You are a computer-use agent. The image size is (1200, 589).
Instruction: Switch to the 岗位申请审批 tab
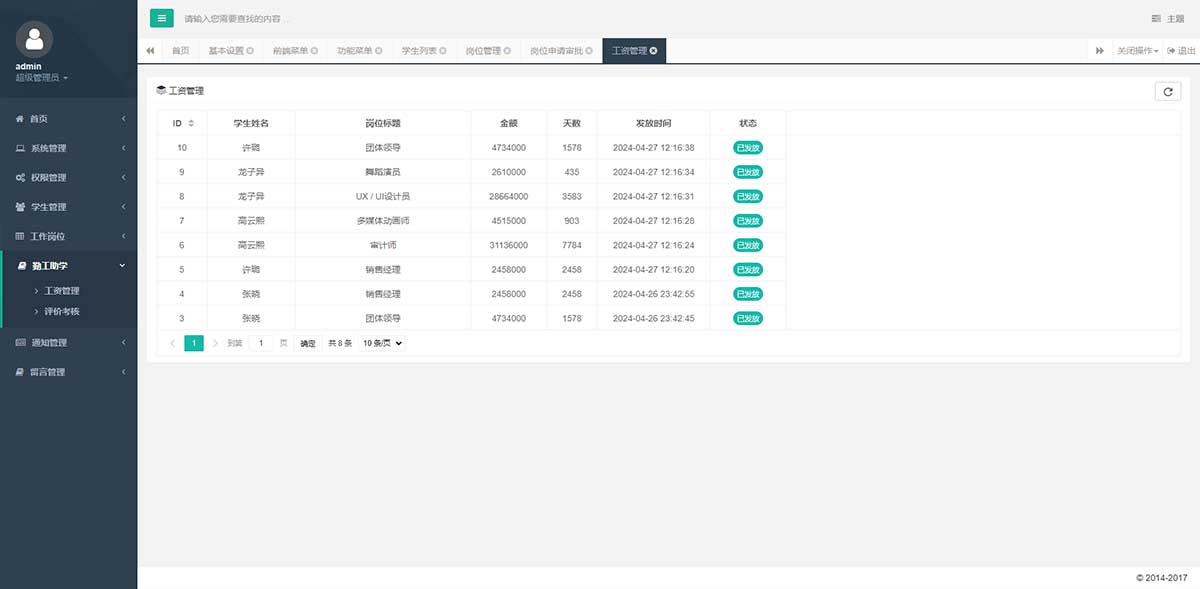560,51
